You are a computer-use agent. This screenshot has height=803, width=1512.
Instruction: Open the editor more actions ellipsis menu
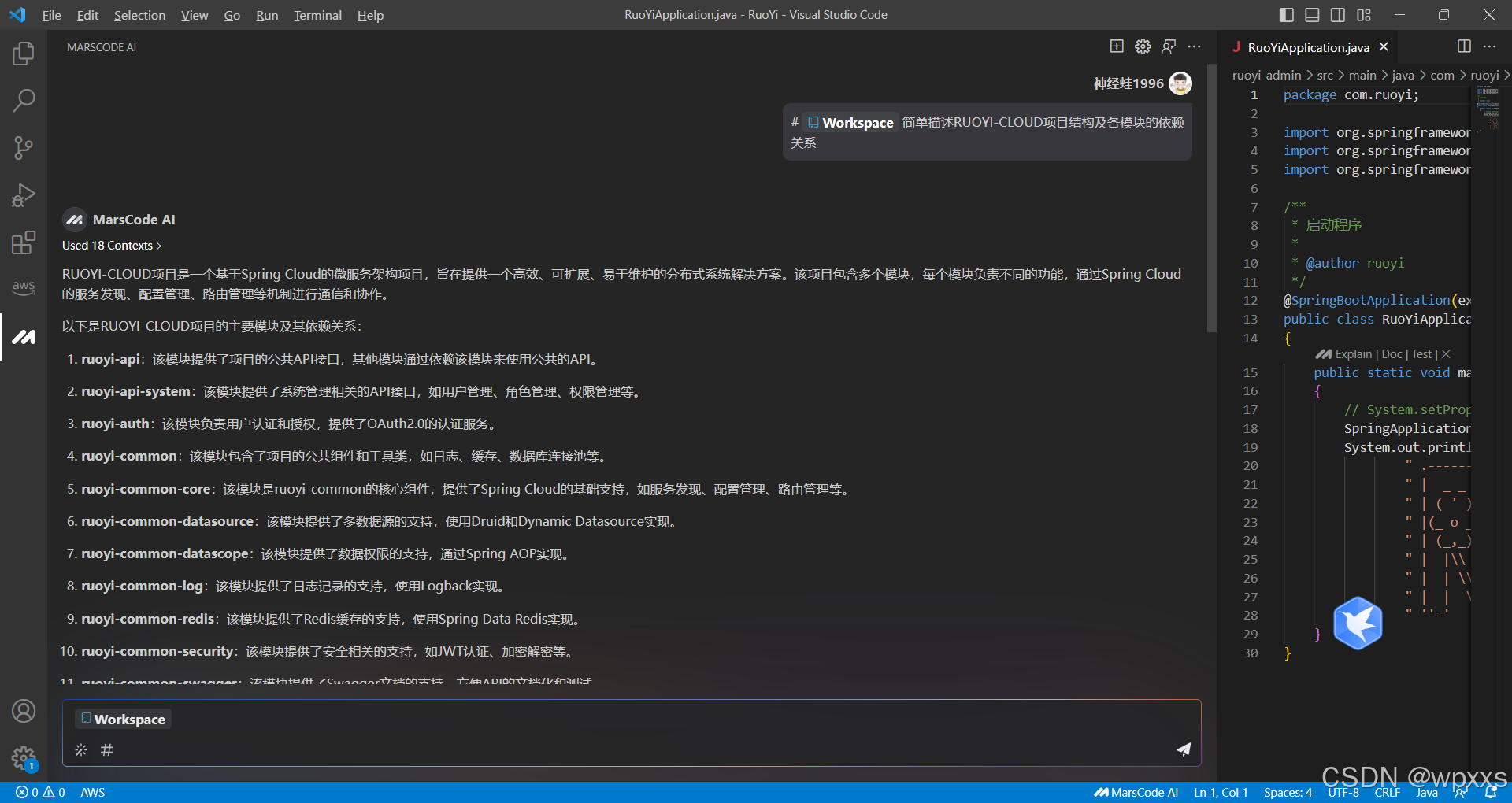coord(1490,46)
